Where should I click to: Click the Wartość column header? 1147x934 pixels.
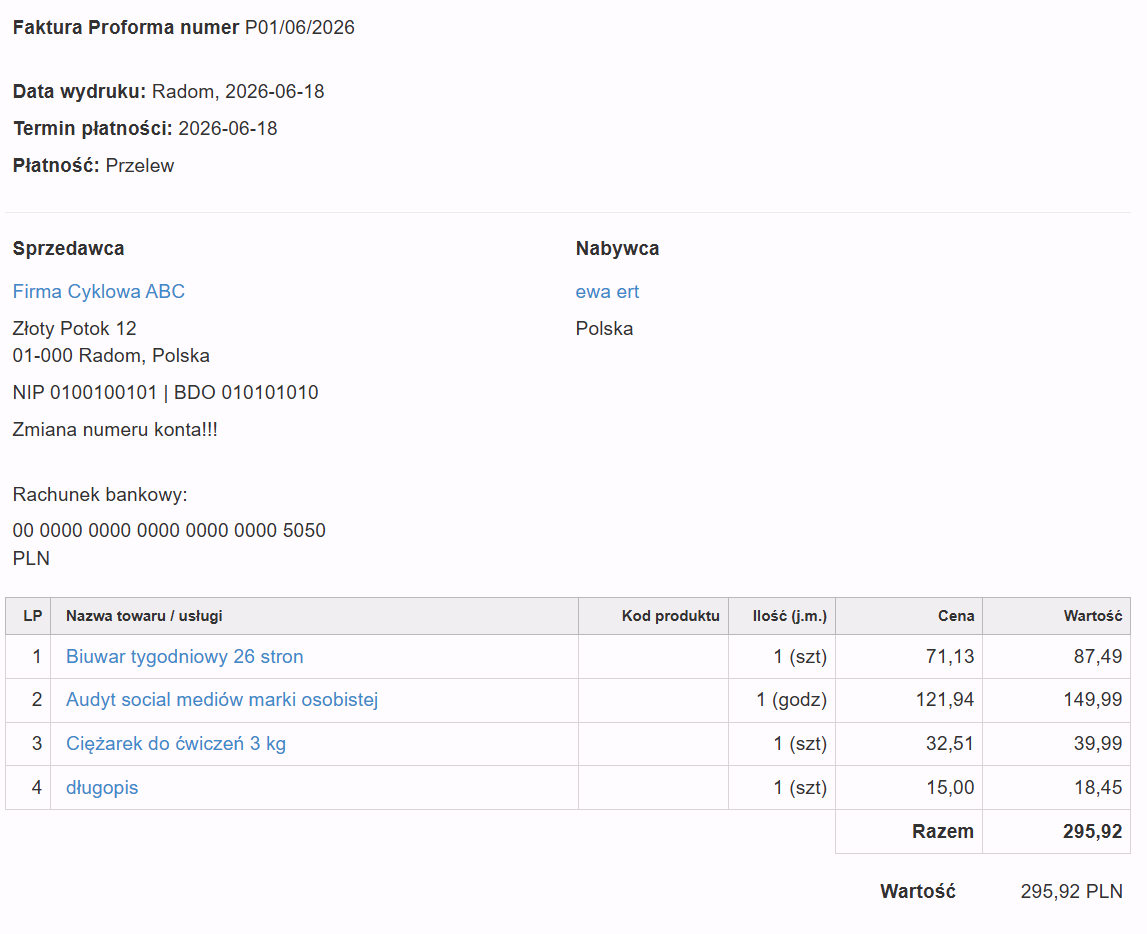tap(1092, 616)
